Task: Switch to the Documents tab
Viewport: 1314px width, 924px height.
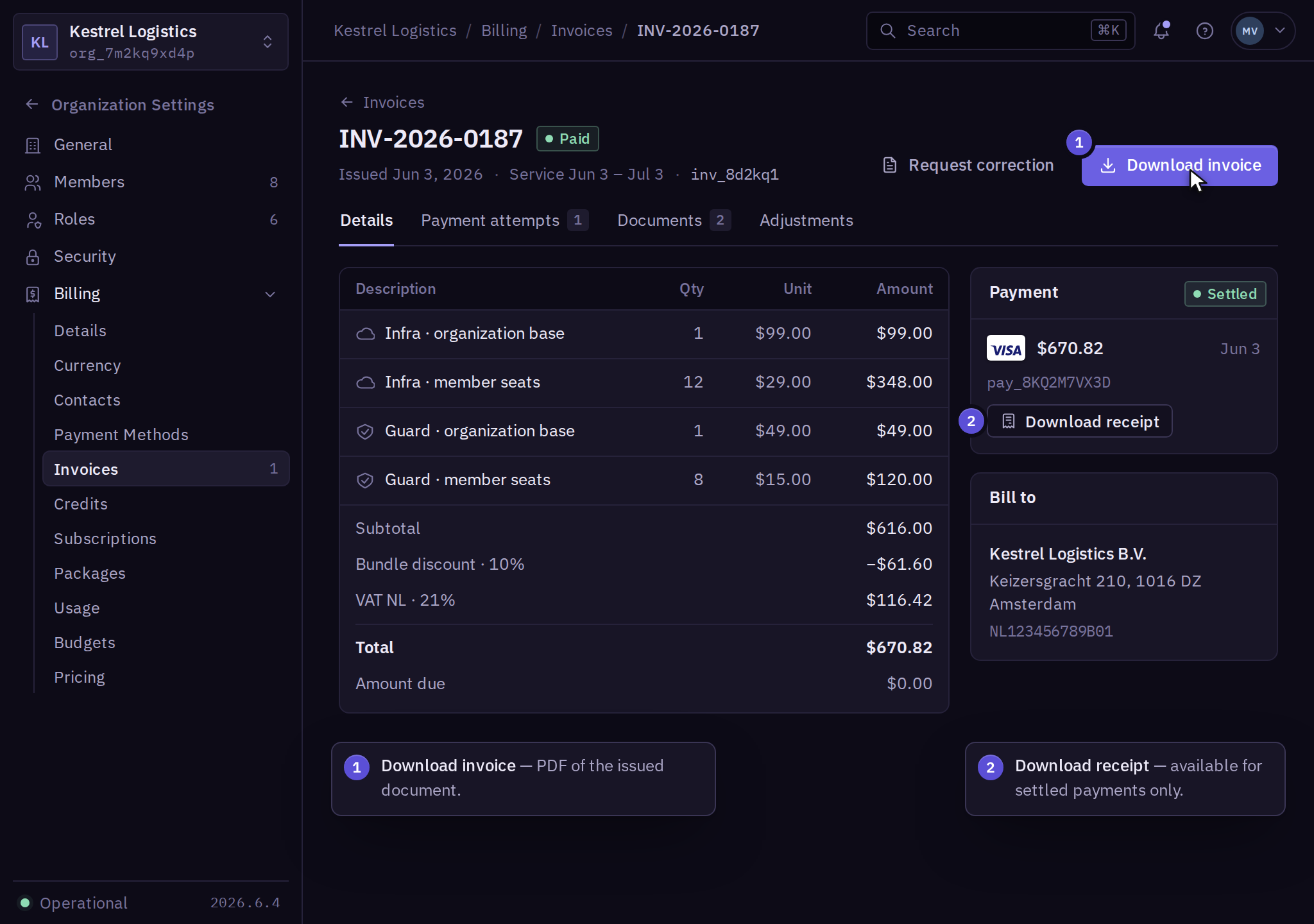Action: 674,220
